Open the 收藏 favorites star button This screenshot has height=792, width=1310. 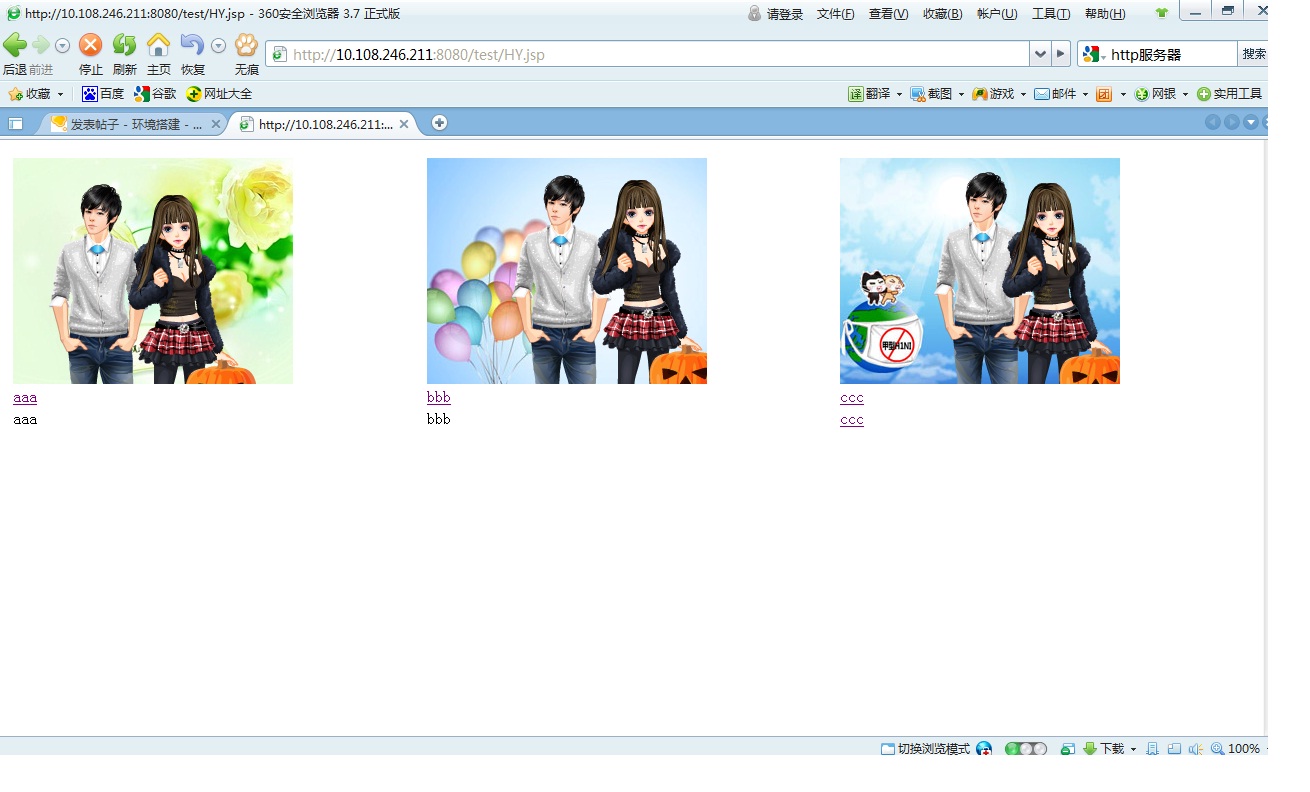29,94
